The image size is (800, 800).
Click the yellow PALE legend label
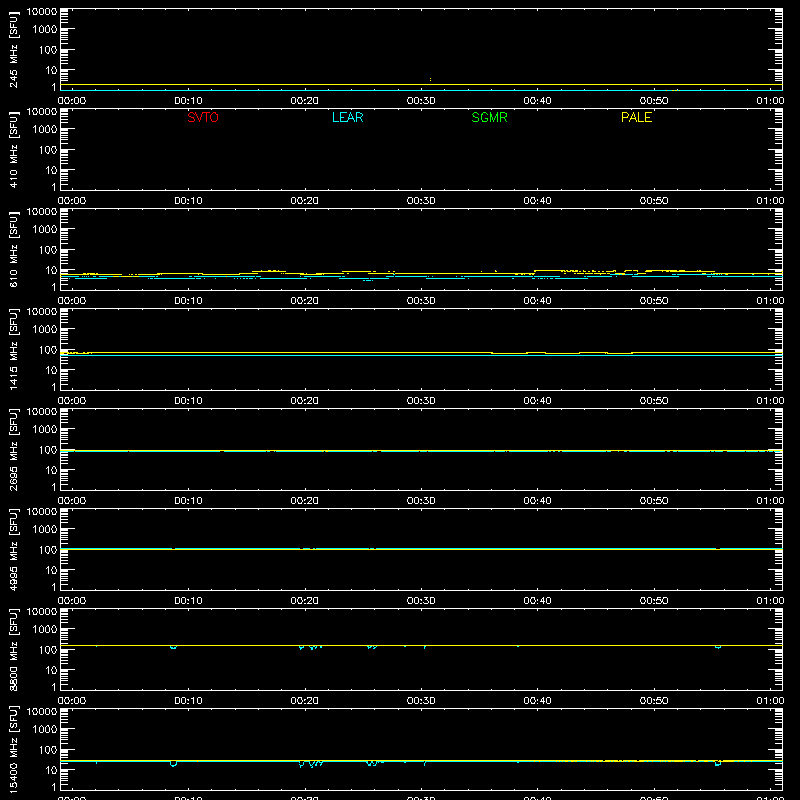coord(636,117)
